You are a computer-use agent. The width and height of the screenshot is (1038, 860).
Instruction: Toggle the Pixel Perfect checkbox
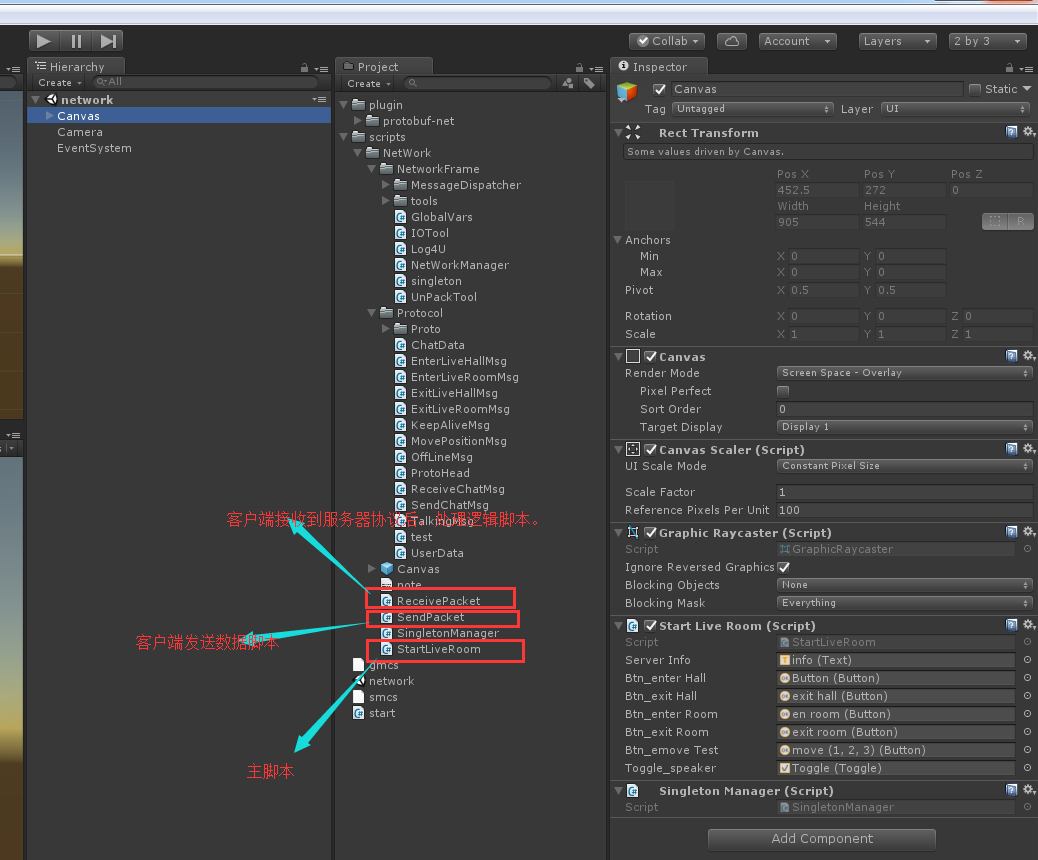click(786, 390)
